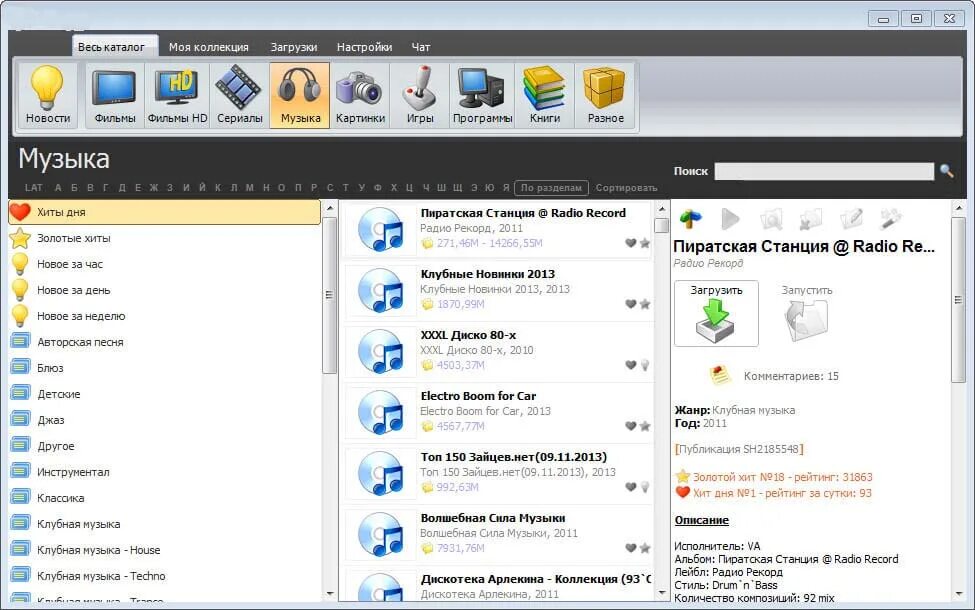Open the Новости lightbulb category

(47, 95)
